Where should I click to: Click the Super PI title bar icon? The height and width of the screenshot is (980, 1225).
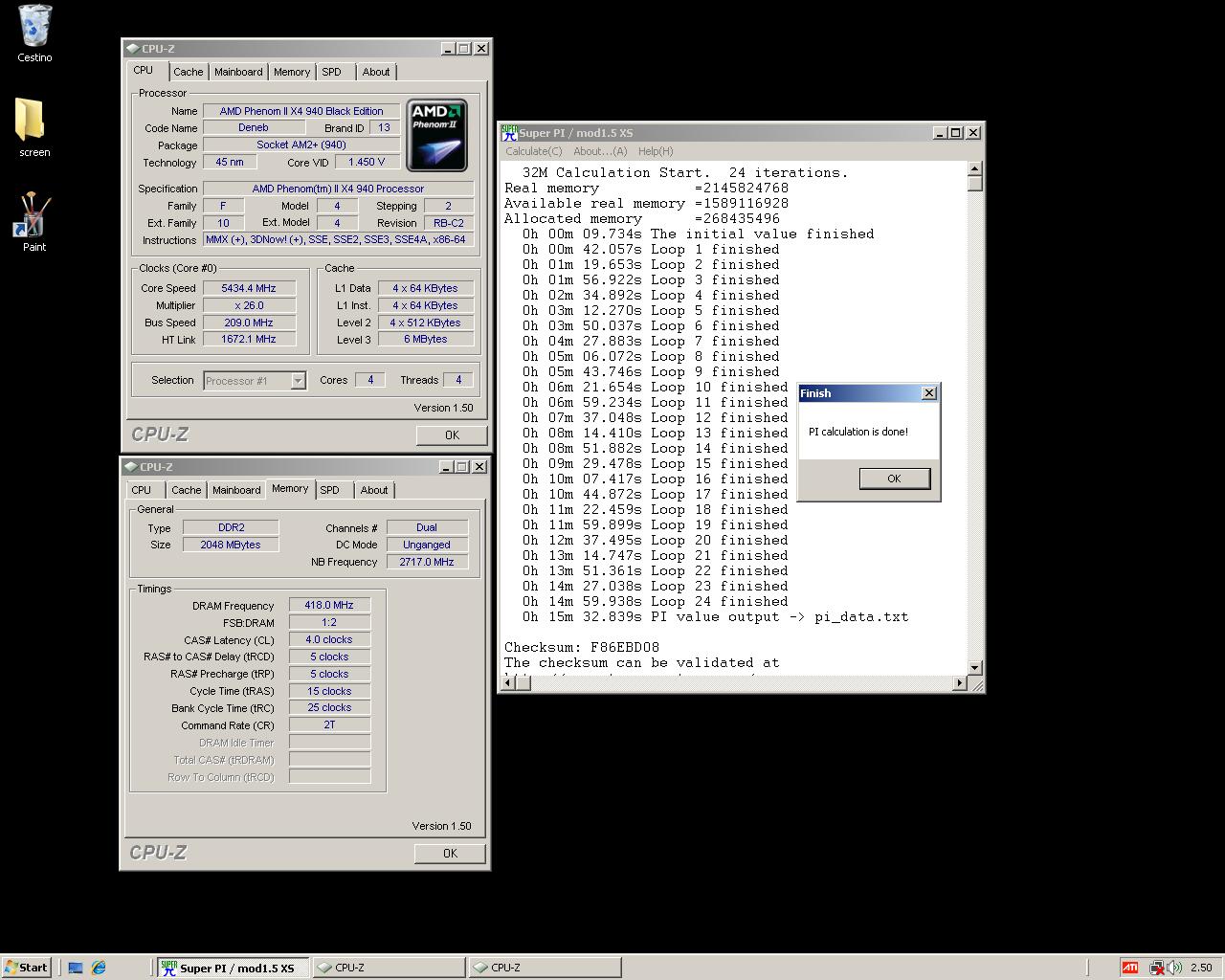[x=509, y=133]
